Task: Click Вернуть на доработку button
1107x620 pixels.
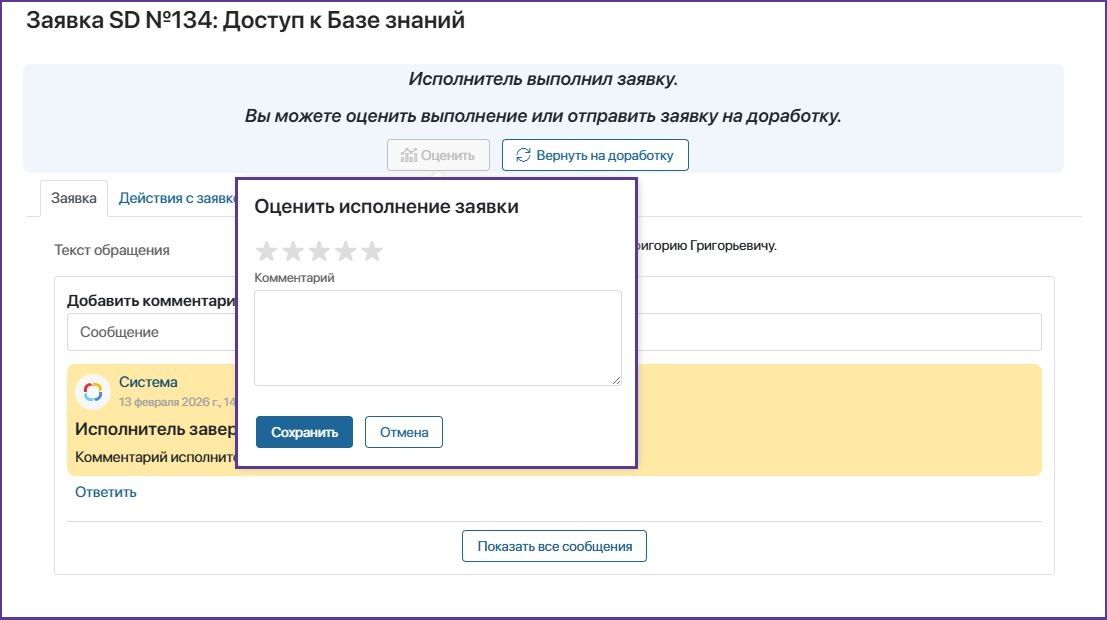Action: point(595,155)
